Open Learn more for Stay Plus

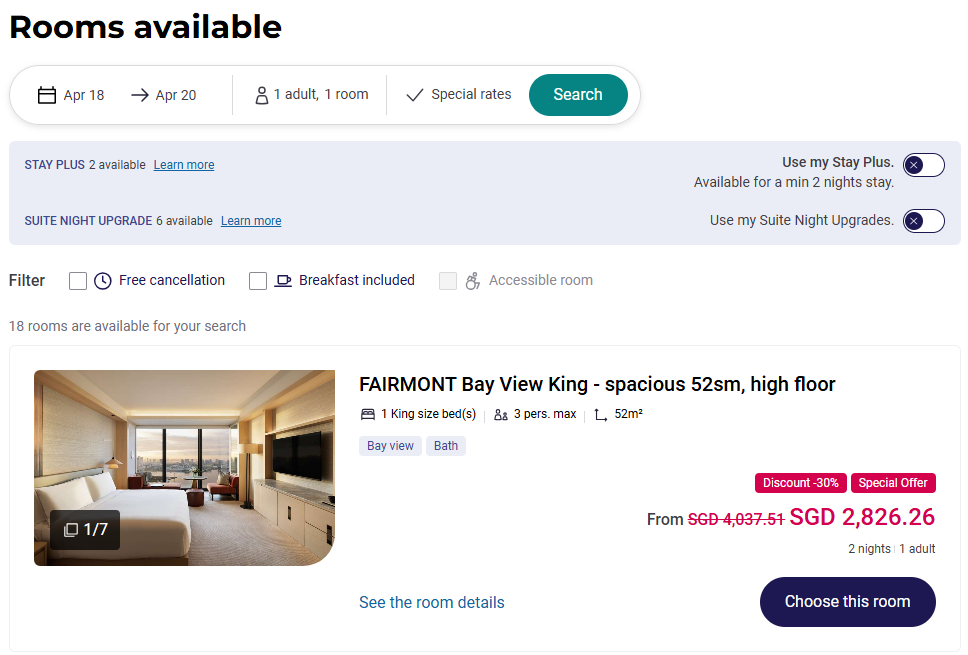pos(184,165)
